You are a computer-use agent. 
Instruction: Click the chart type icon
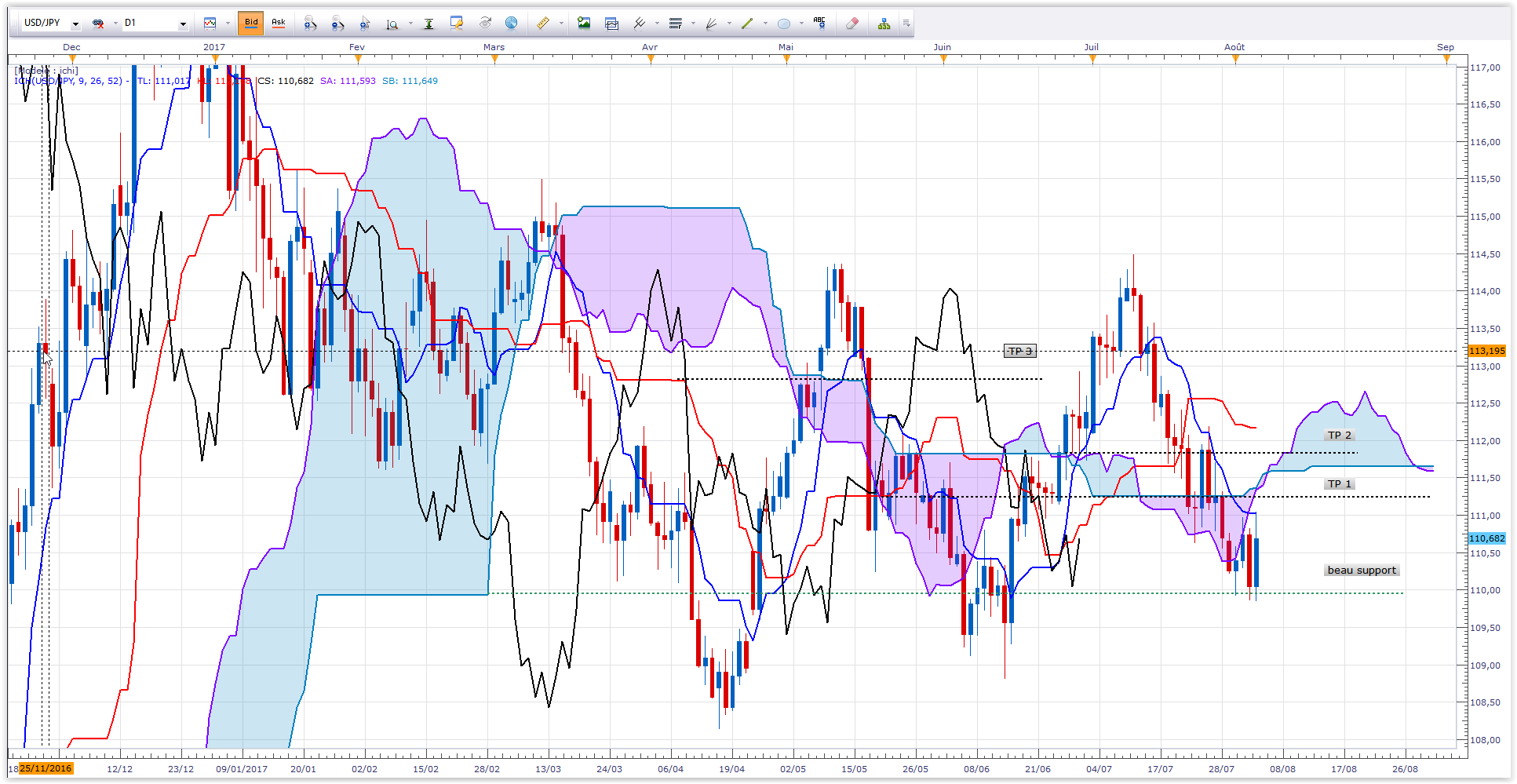(210, 24)
